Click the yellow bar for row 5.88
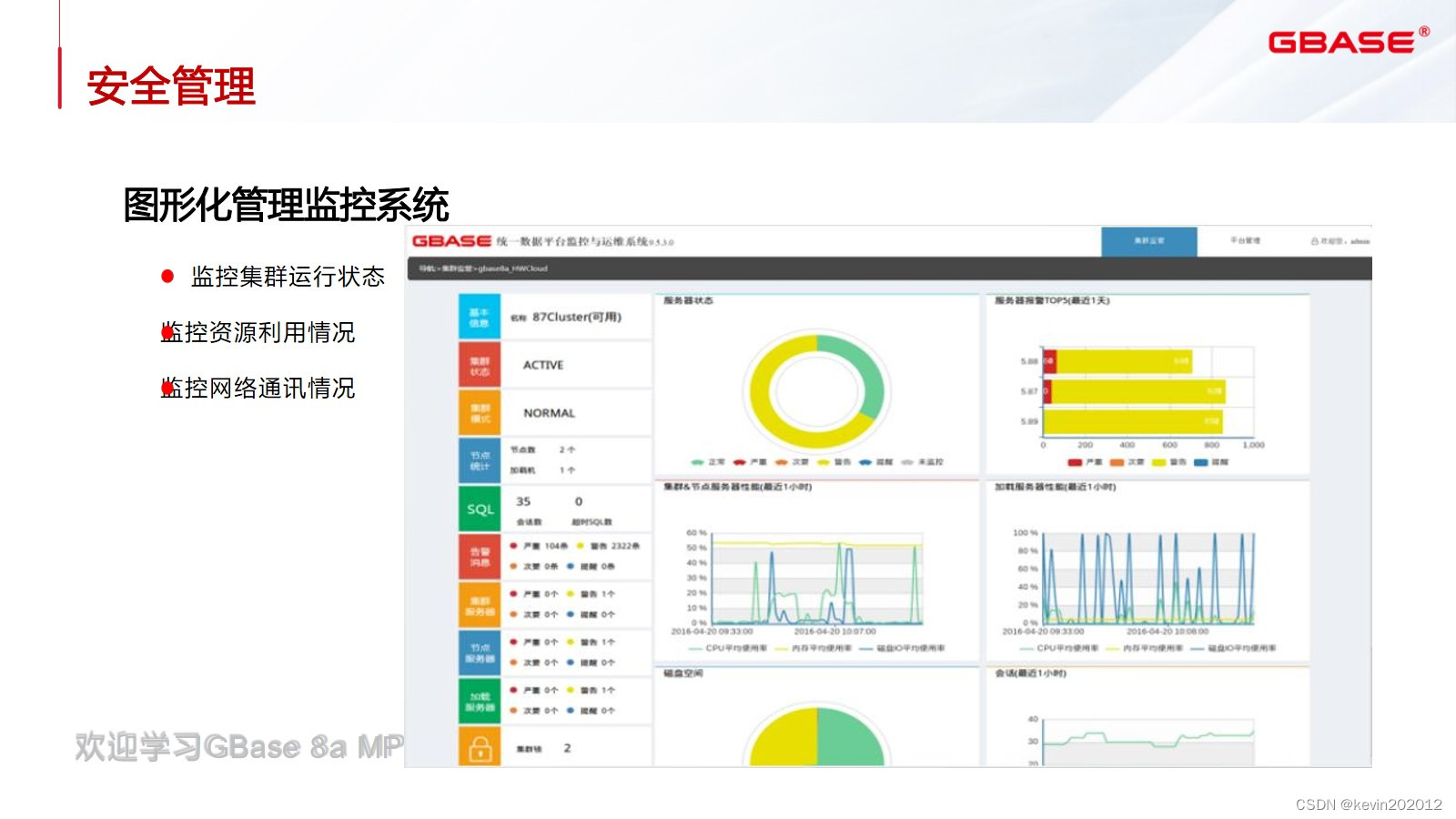This screenshot has width=1456, height=819. coord(1124,361)
